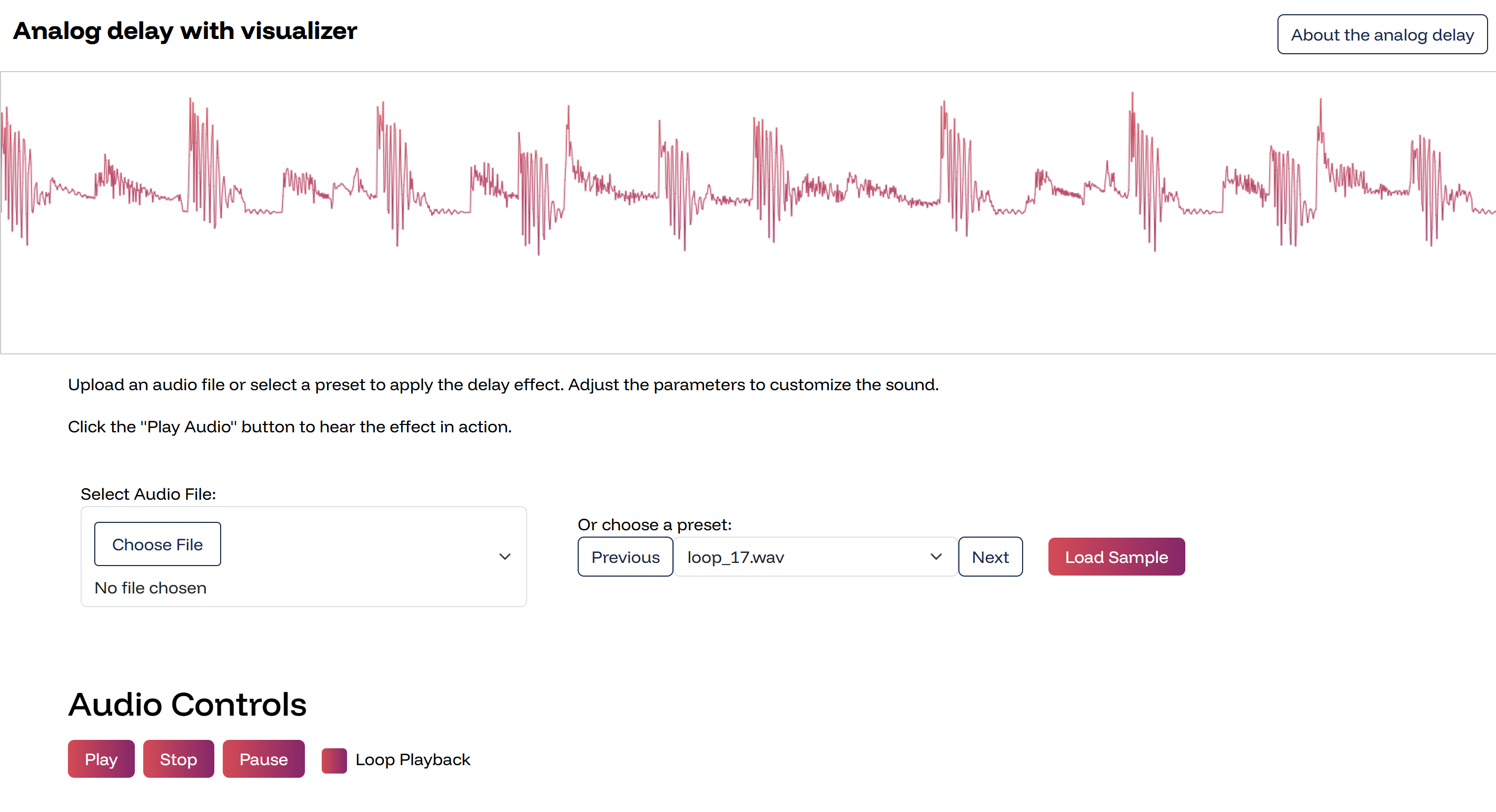
Task: Click the Play button
Action: pyautogui.click(x=101, y=759)
